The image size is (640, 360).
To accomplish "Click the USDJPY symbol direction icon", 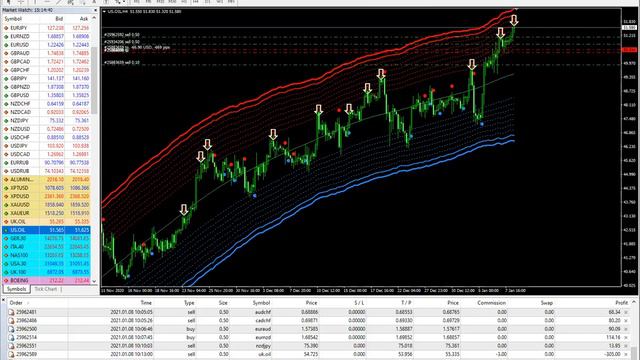I will (6, 146).
